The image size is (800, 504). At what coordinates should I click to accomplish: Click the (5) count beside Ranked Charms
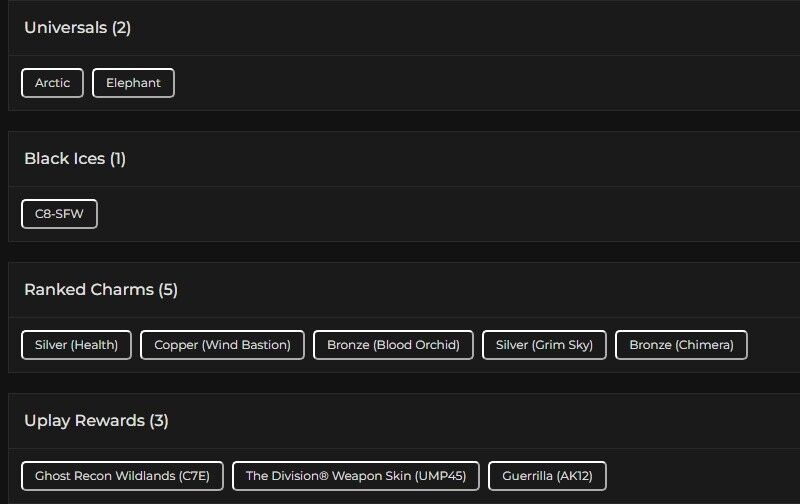coord(168,290)
